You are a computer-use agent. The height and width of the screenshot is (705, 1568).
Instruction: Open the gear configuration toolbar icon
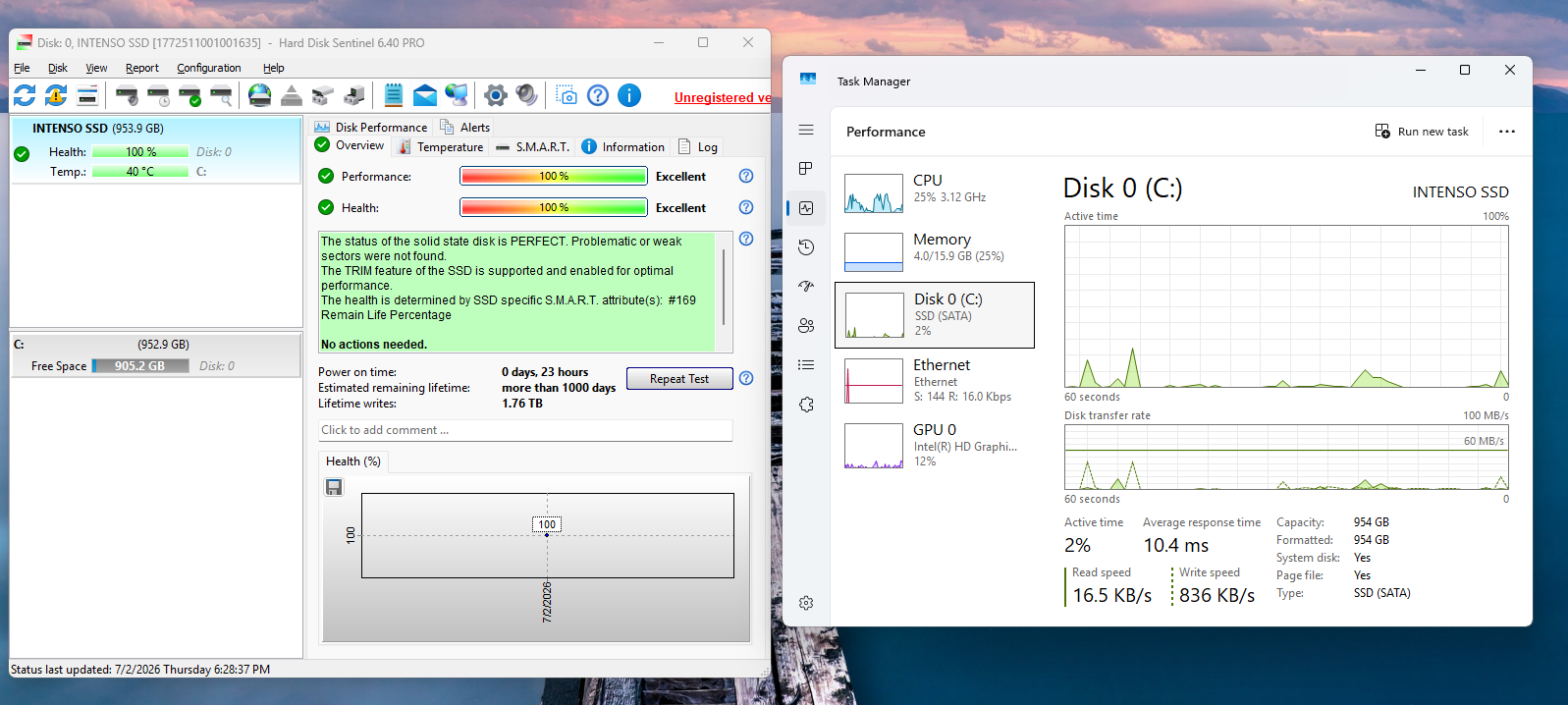496,95
